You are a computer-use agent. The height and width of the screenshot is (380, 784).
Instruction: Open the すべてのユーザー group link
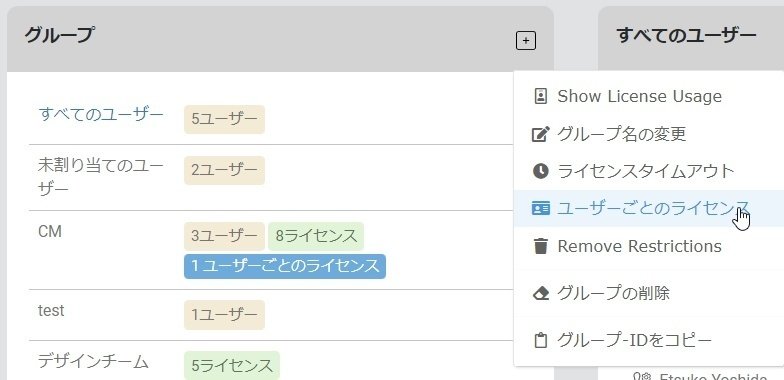tap(100, 114)
